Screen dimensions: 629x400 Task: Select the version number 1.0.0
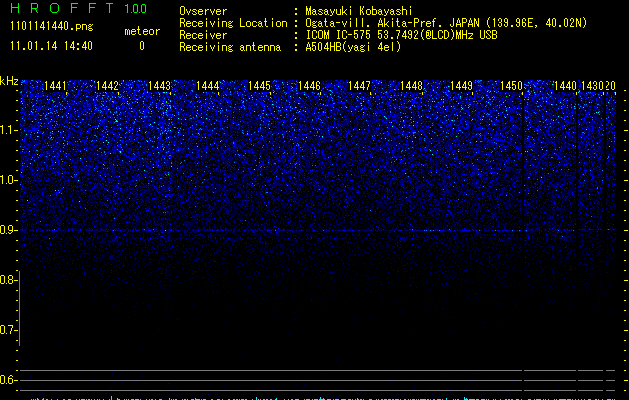click(135, 9)
